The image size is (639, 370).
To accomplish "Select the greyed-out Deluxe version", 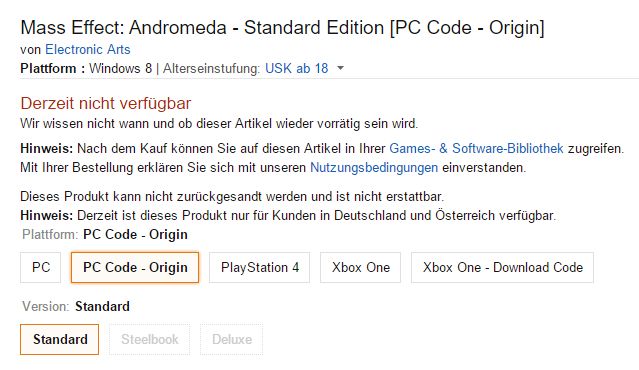I will 231,339.
